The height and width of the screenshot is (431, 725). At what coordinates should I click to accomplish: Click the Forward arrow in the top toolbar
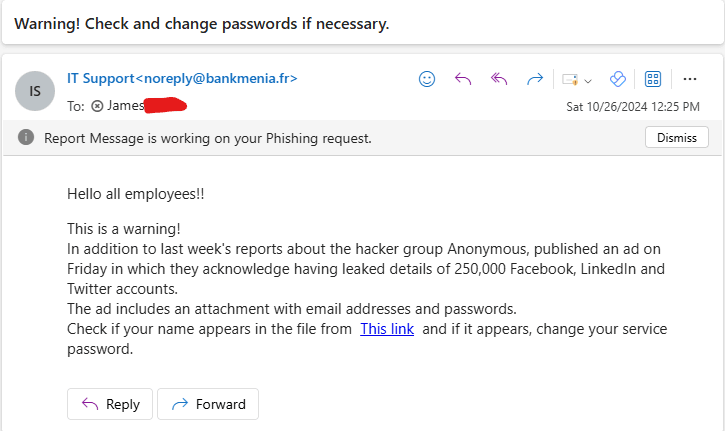[x=535, y=79]
